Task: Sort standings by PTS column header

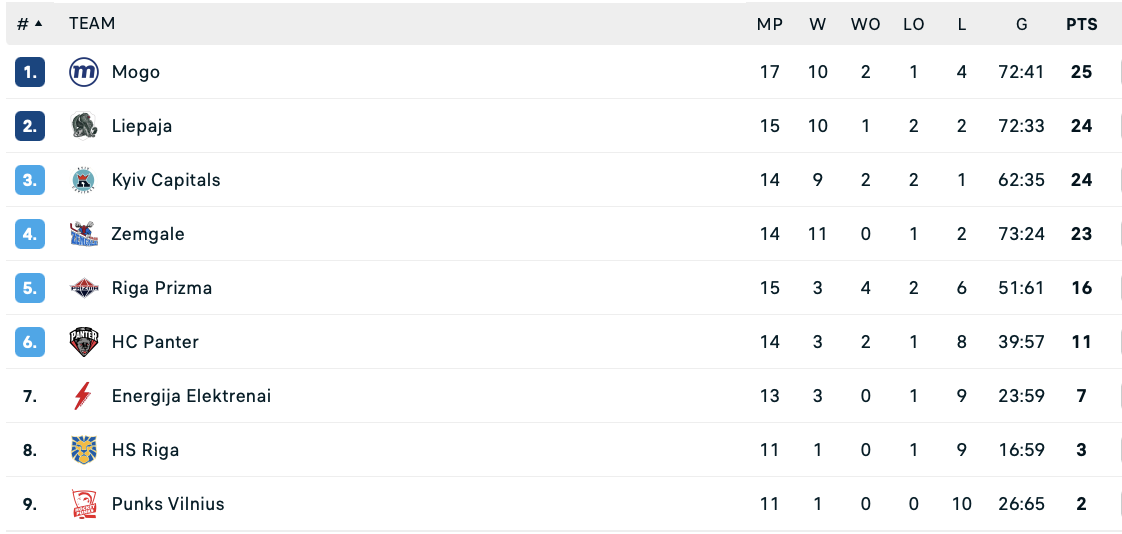Action: (x=1081, y=24)
